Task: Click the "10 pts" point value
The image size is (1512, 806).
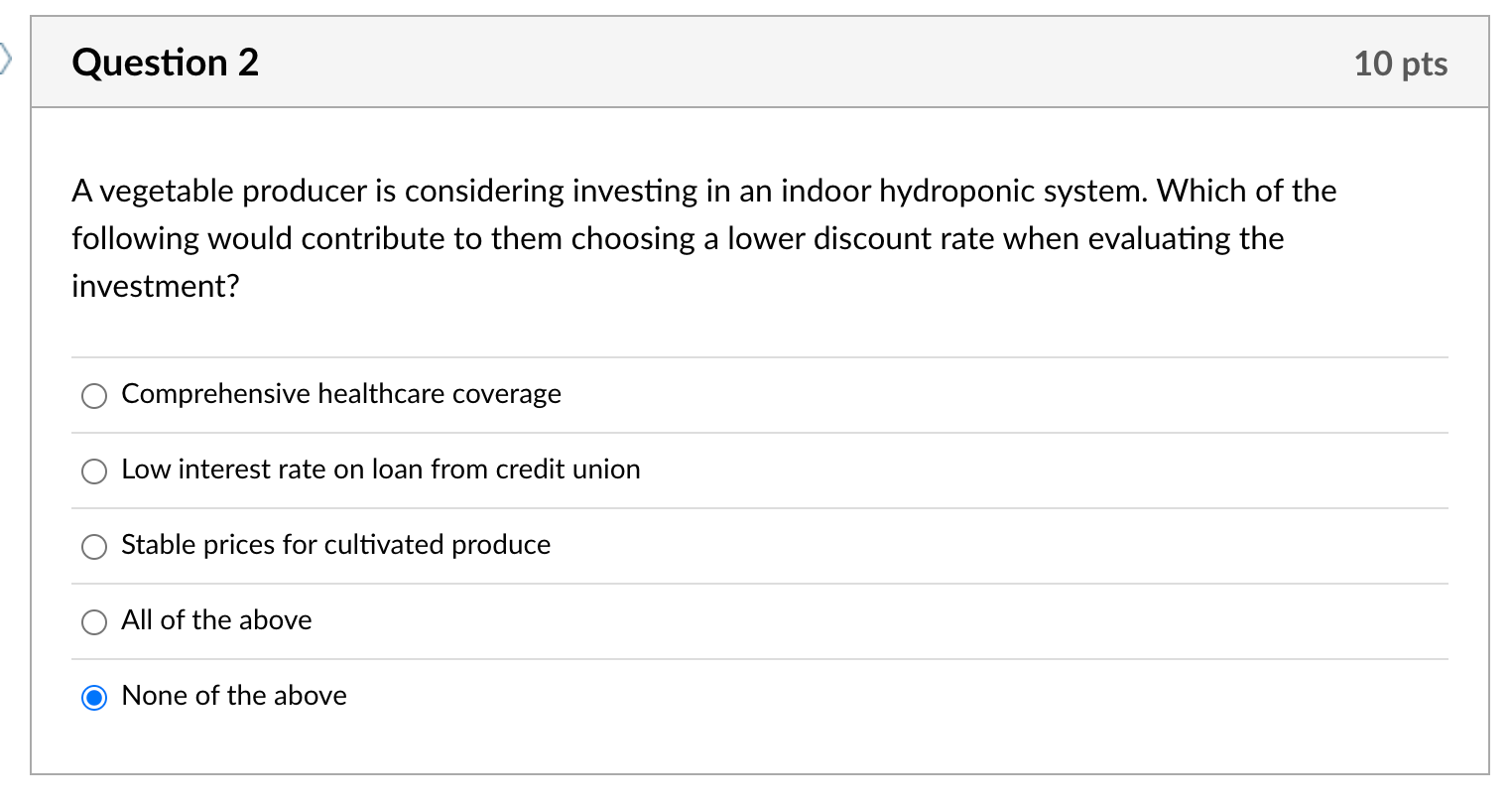Action: (1400, 64)
